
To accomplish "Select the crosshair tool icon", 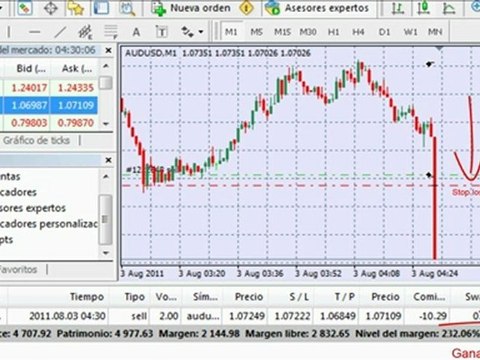I will tap(51, 8).
